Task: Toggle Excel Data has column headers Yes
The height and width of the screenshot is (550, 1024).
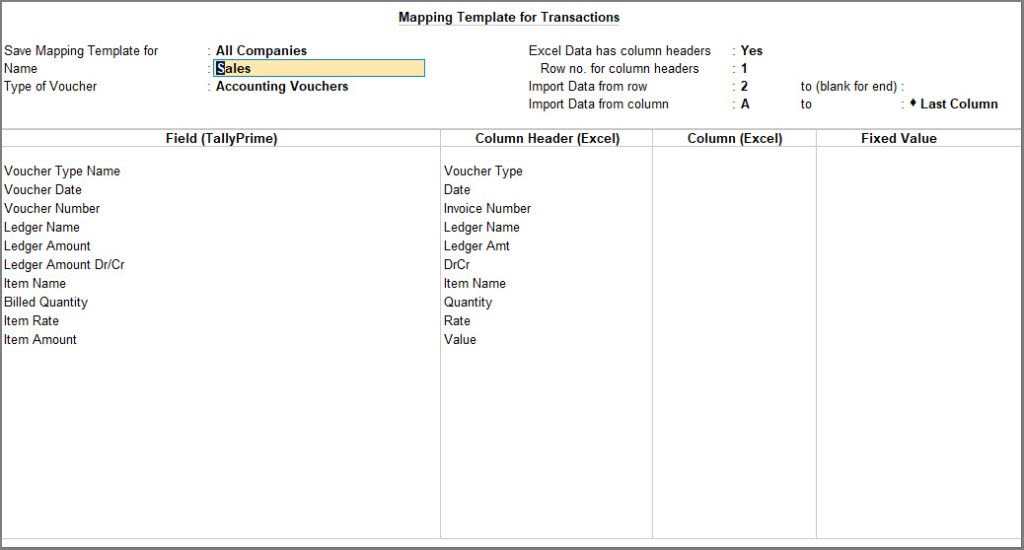Action: pos(751,51)
